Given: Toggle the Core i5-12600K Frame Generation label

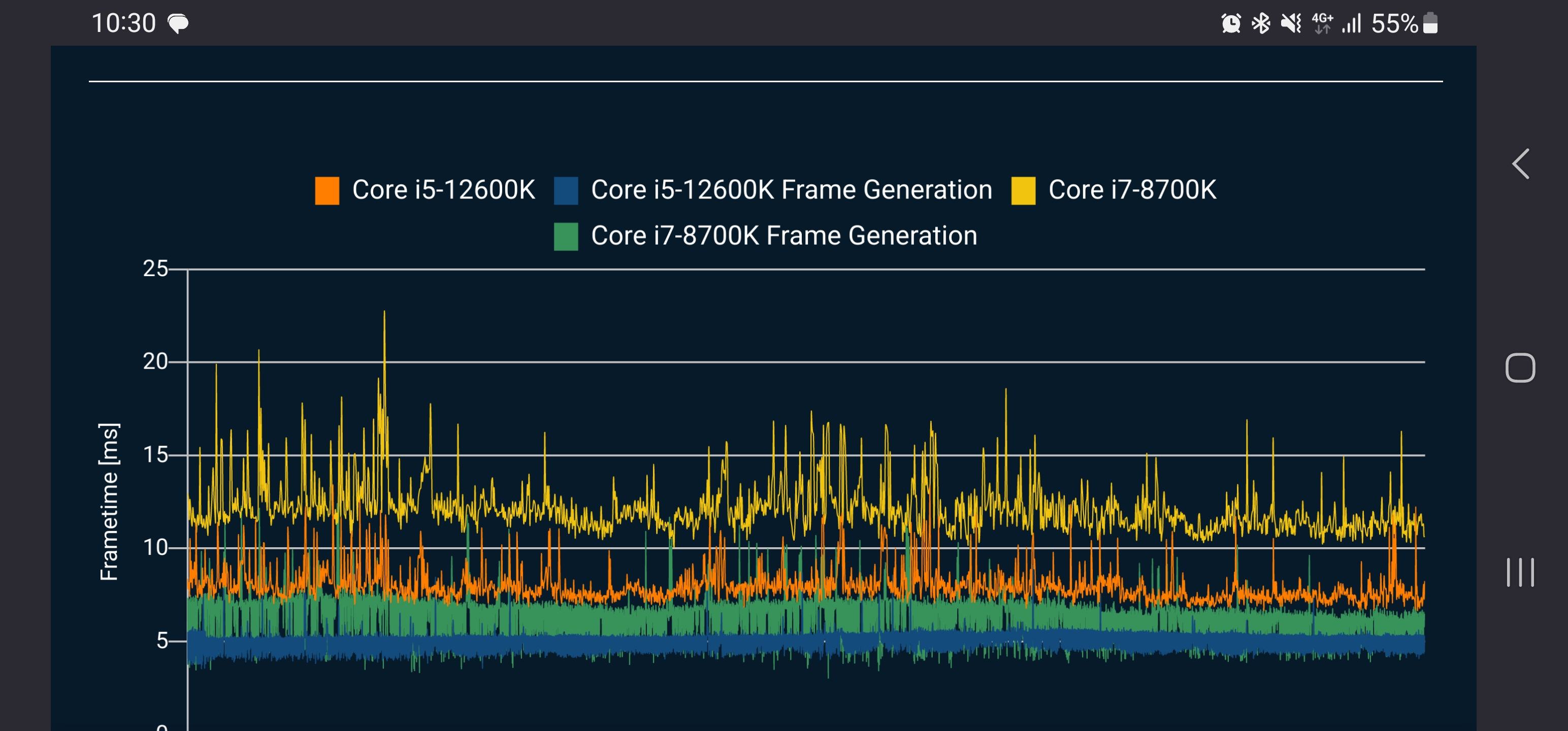Looking at the screenshot, I should (791, 190).
